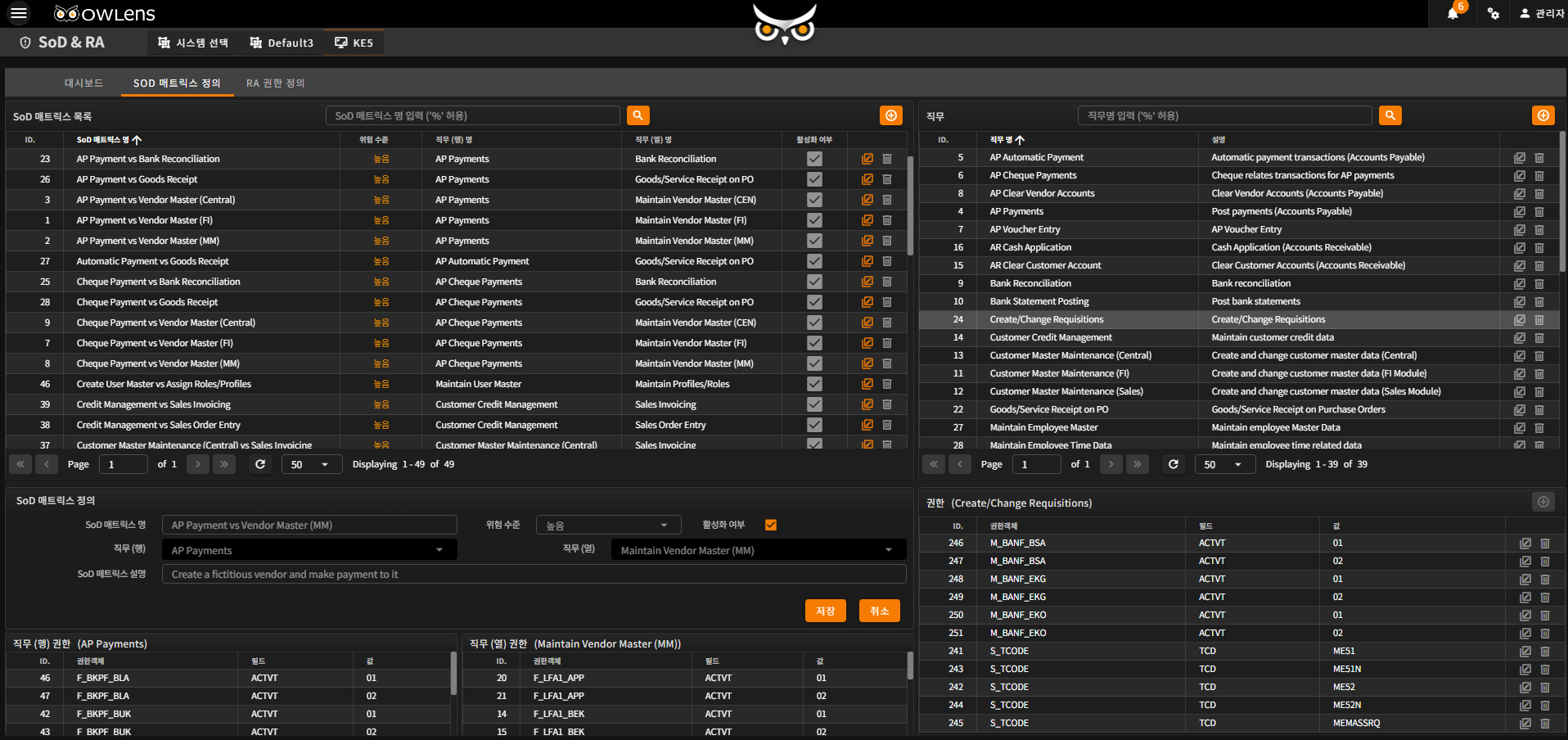
Task: Delete AP Payment vs Goods Receipt row
Action: [887, 179]
